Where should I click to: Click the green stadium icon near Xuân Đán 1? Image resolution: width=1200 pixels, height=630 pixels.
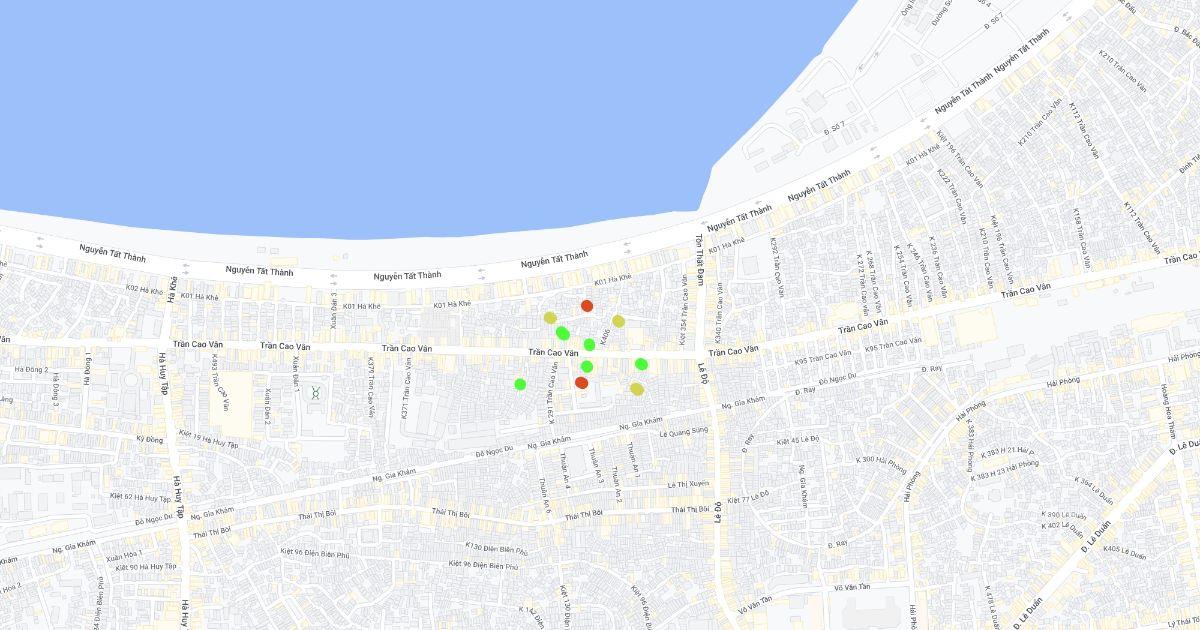click(316, 393)
